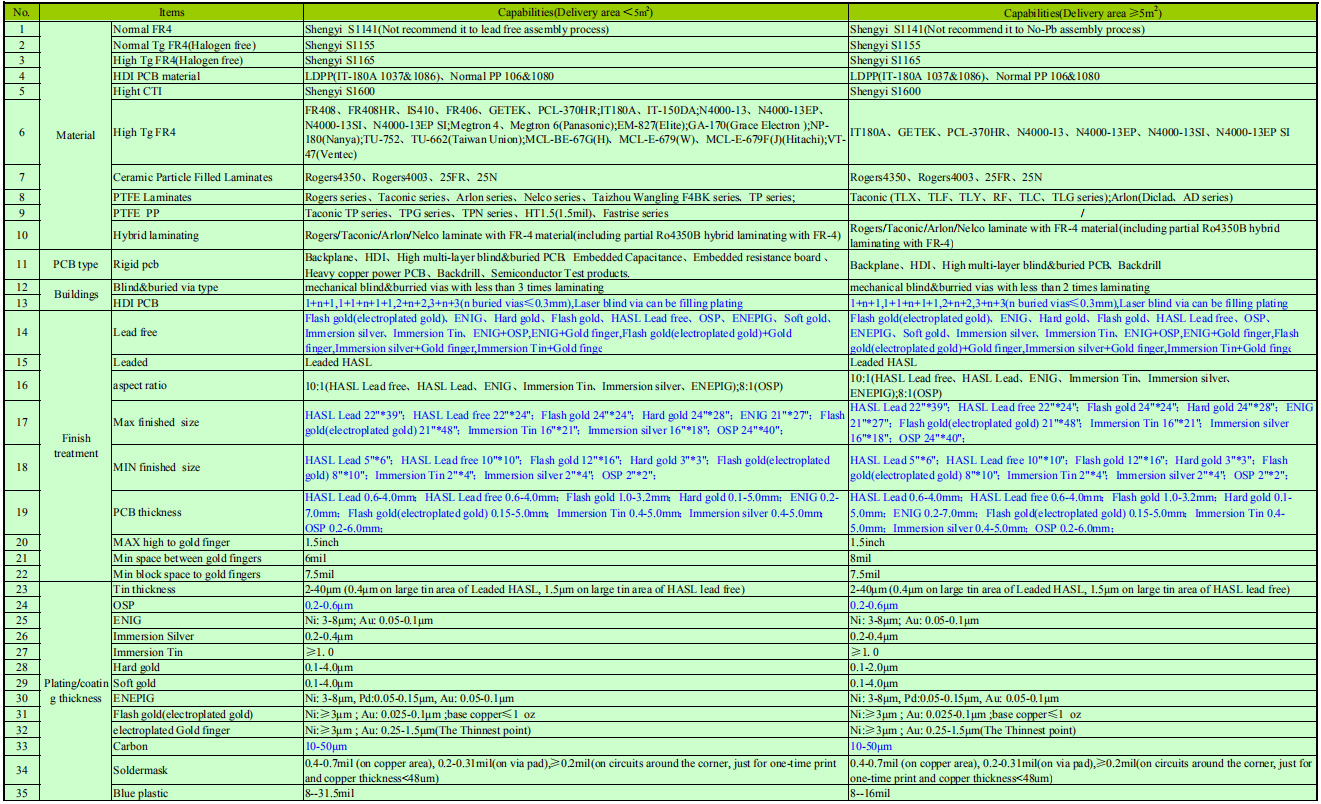
Task: Click "Flash gold(electroplated gold)" item cell in row 31
Action: (x=205, y=714)
